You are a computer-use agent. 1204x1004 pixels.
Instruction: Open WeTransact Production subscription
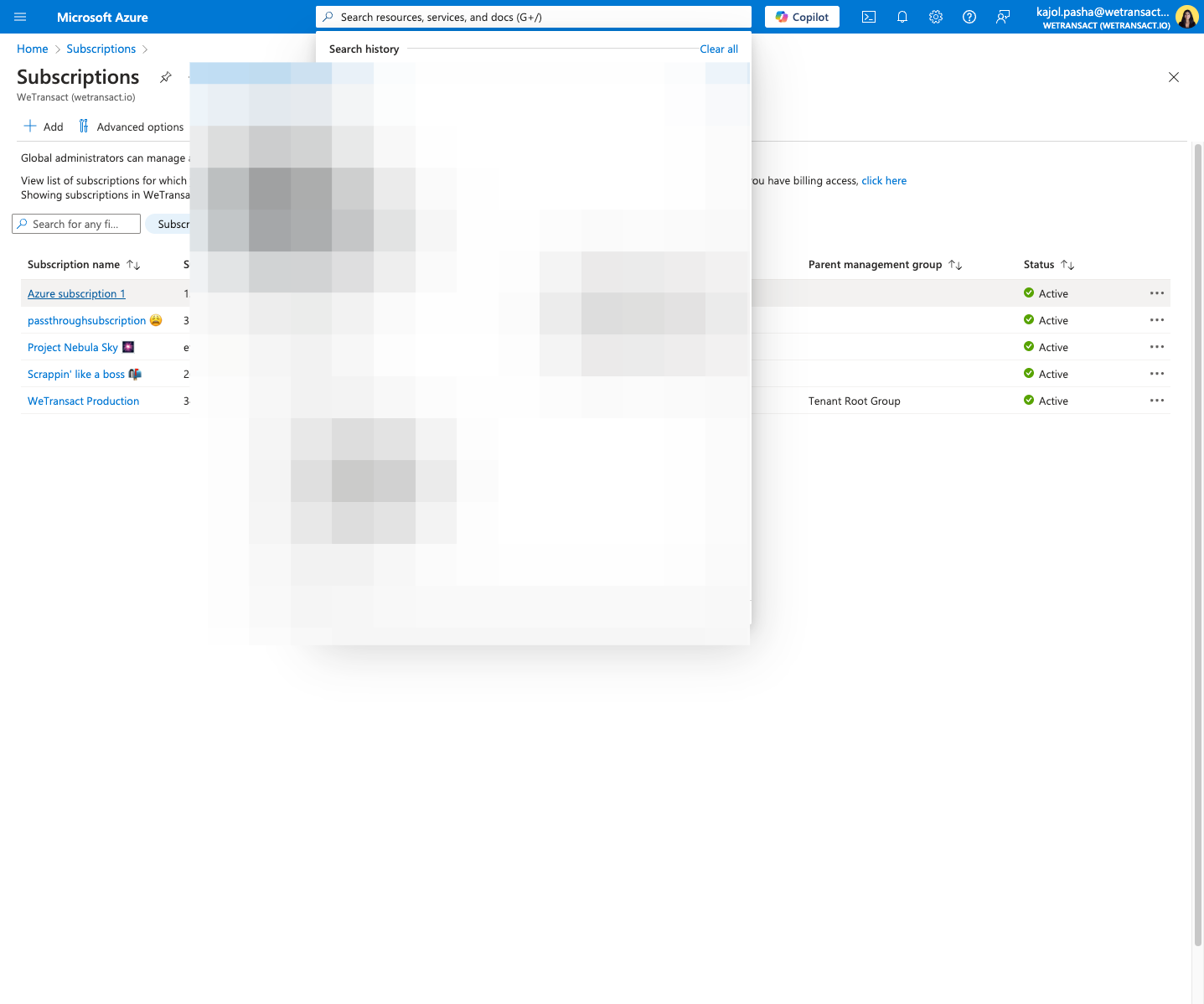[x=84, y=401]
